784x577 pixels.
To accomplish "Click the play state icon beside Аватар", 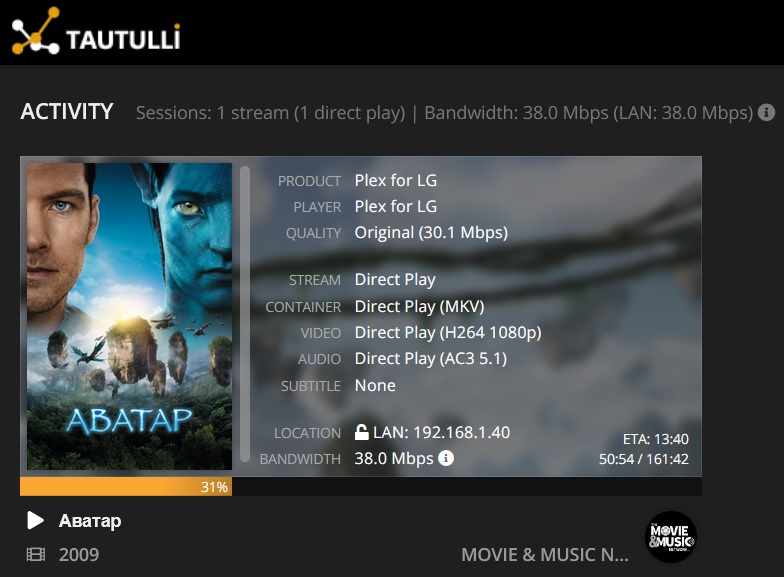I will click(x=35, y=520).
